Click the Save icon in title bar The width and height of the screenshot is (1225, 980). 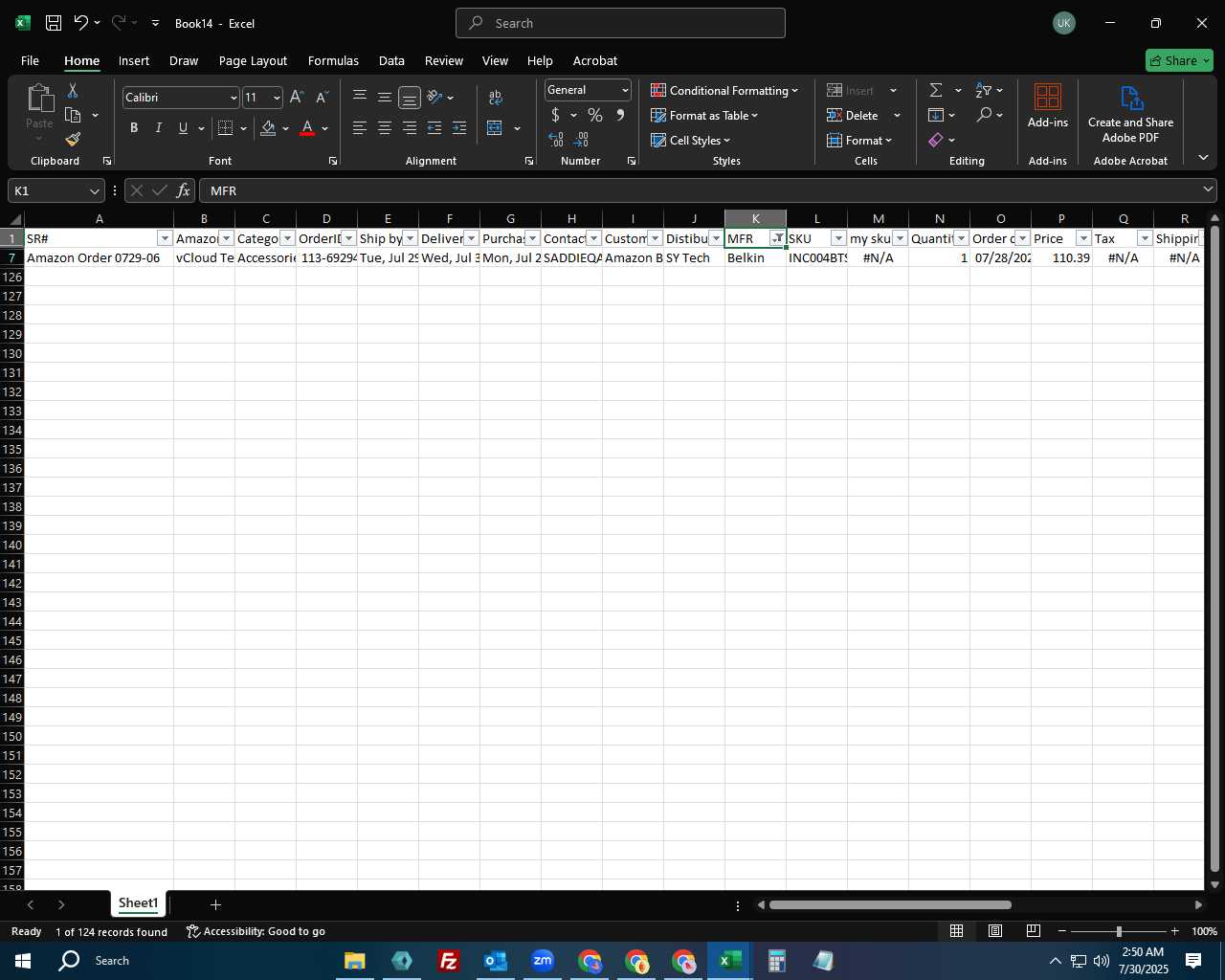click(54, 23)
